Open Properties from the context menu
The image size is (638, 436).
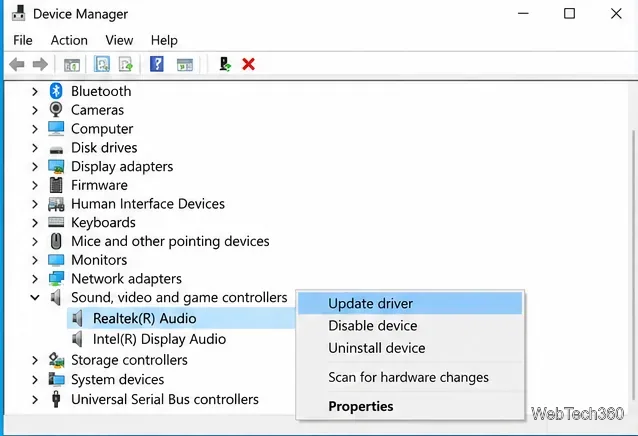(x=410, y=406)
